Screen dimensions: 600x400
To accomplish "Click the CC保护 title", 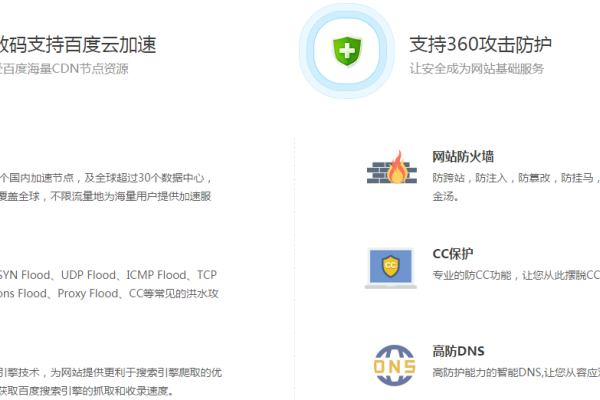I will [x=453, y=254].
